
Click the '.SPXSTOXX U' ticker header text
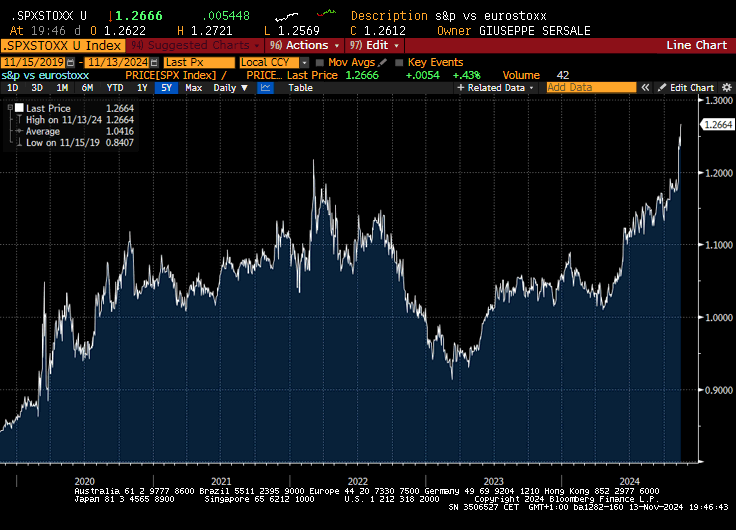pyautogui.click(x=49, y=16)
